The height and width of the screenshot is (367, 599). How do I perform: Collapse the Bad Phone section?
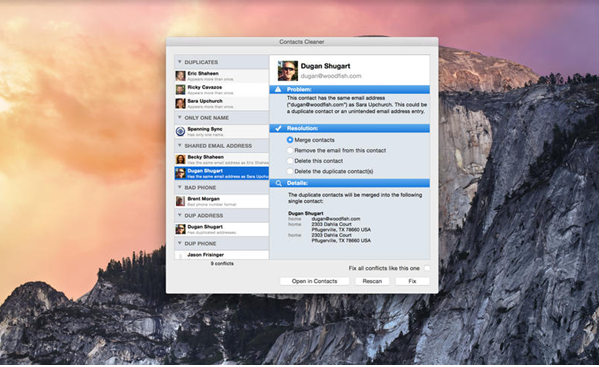tap(180, 188)
